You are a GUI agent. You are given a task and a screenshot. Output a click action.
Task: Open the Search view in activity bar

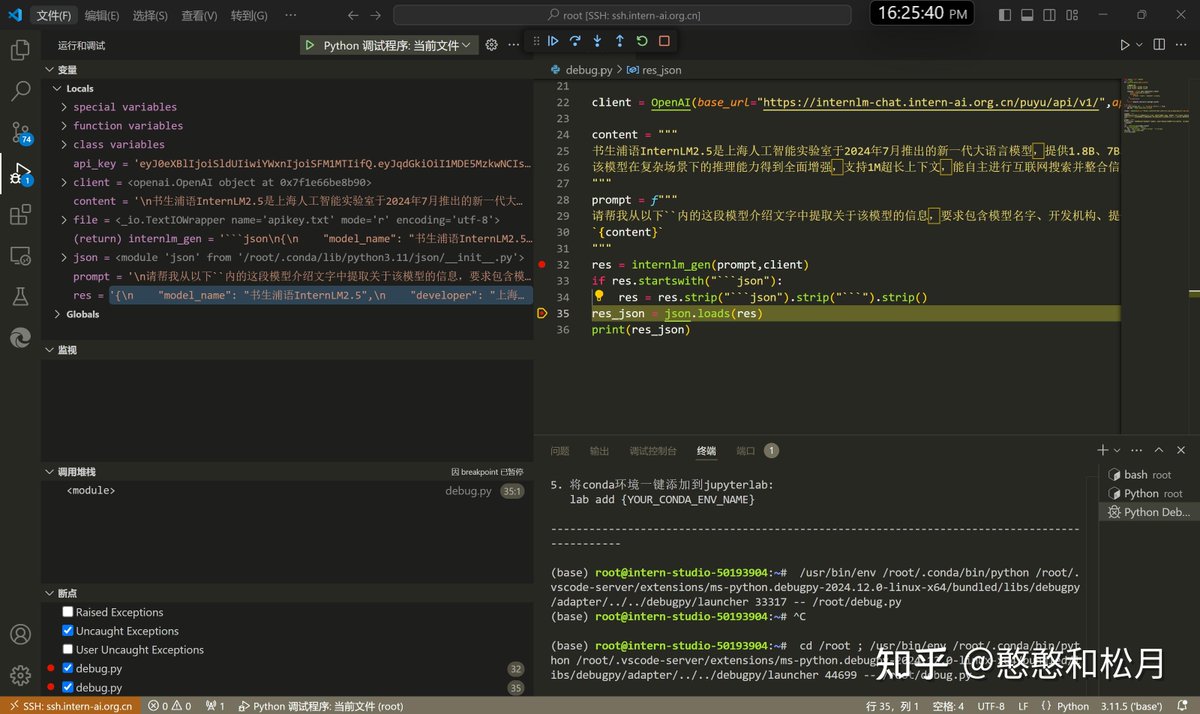20,91
